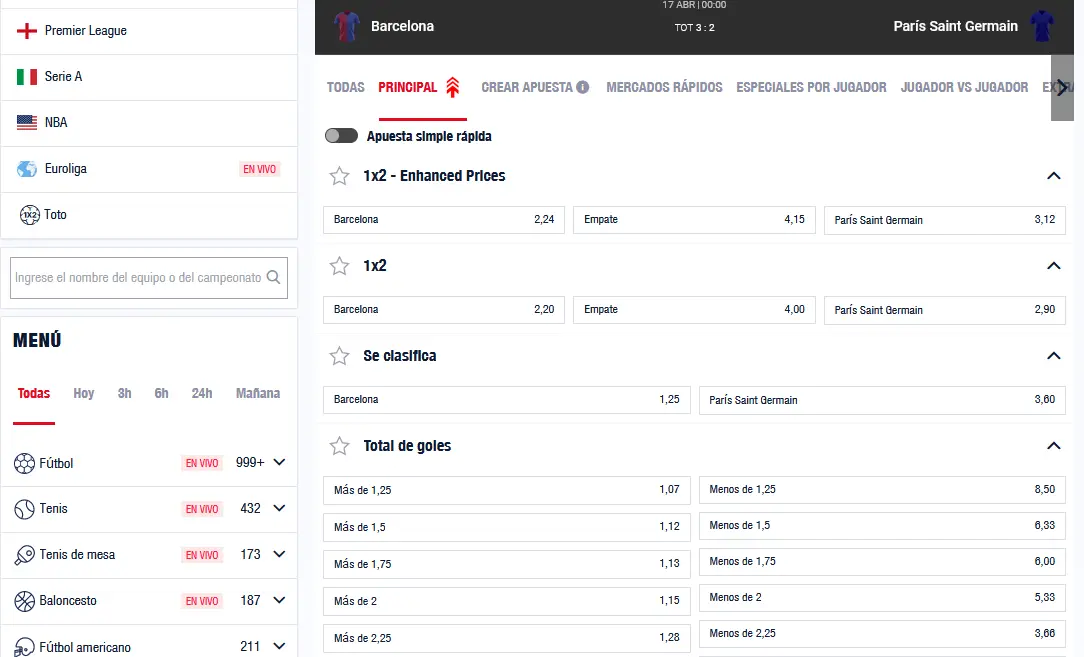Click the red arrows icon beside Principal

[453, 87]
